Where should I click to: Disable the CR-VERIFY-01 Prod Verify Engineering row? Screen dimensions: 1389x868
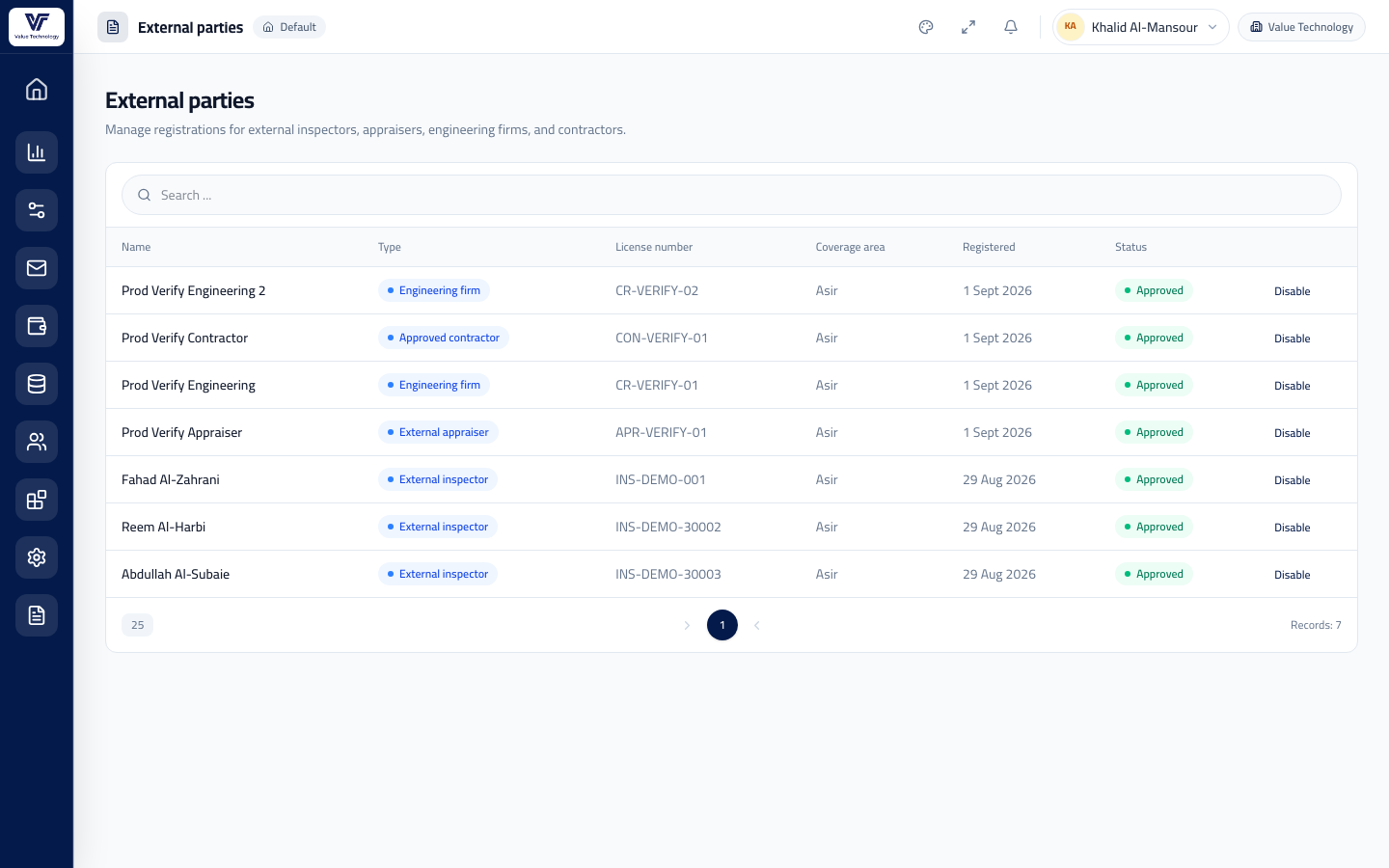click(1292, 386)
